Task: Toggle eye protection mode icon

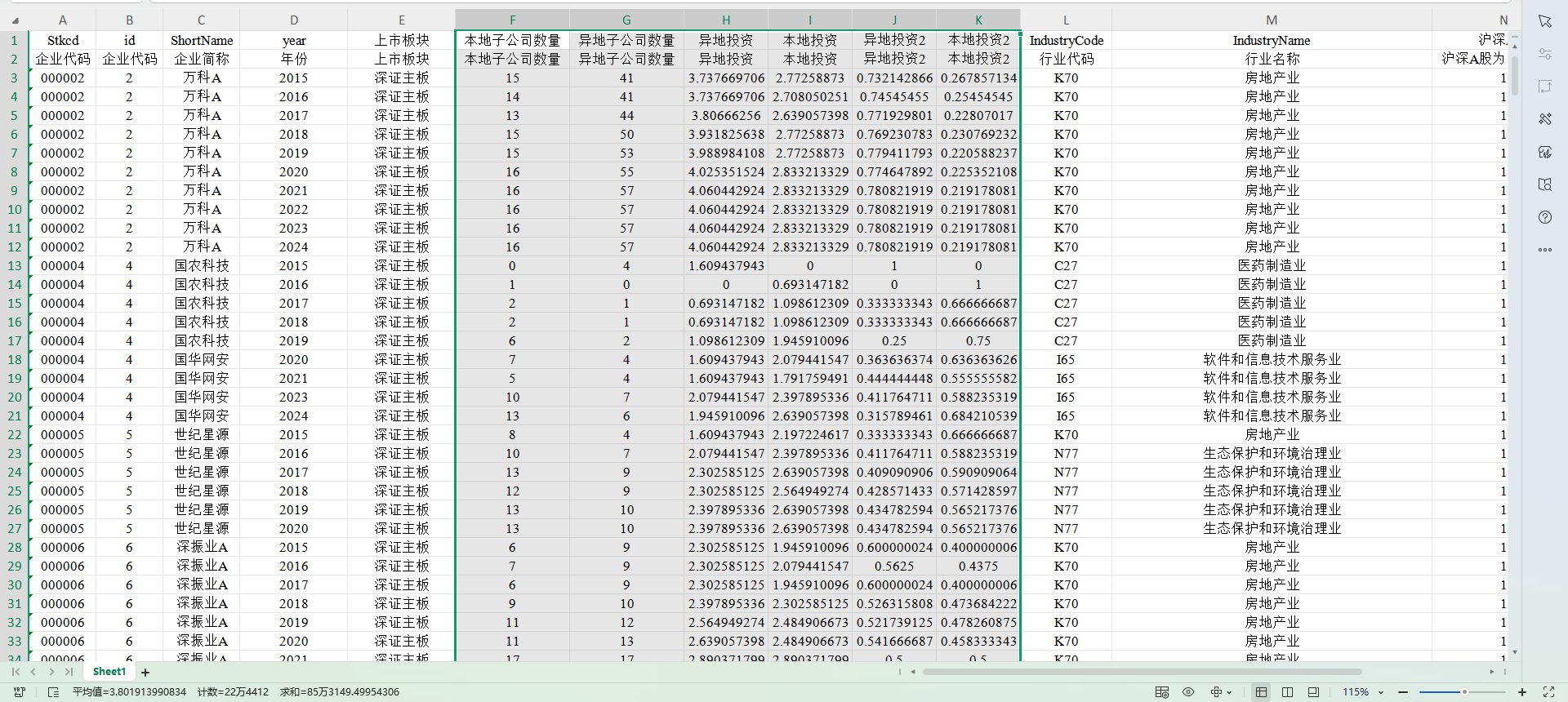Action: pyautogui.click(x=1188, y=692)
